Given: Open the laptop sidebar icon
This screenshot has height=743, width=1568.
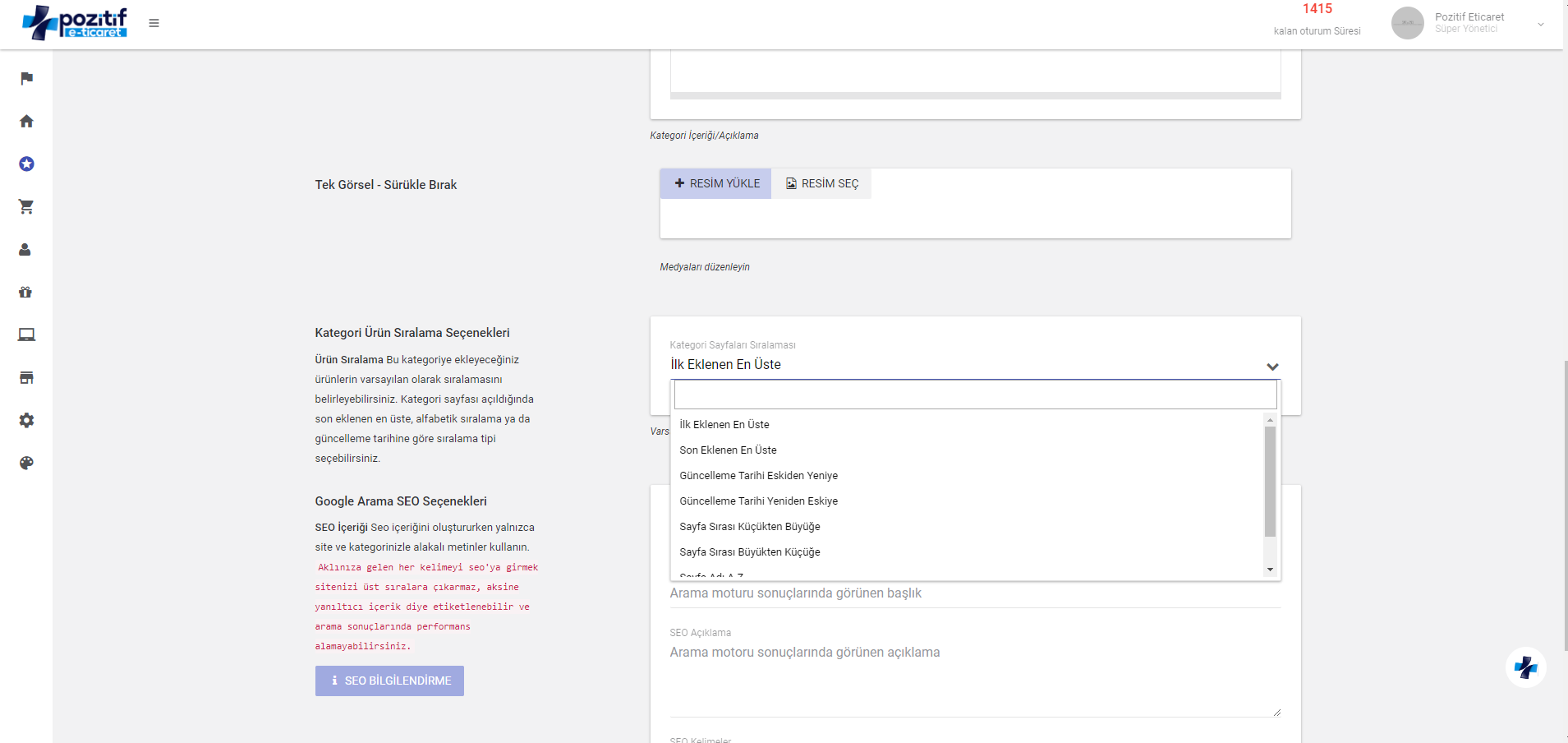Looking at the screenshot, I should [26, 335].
